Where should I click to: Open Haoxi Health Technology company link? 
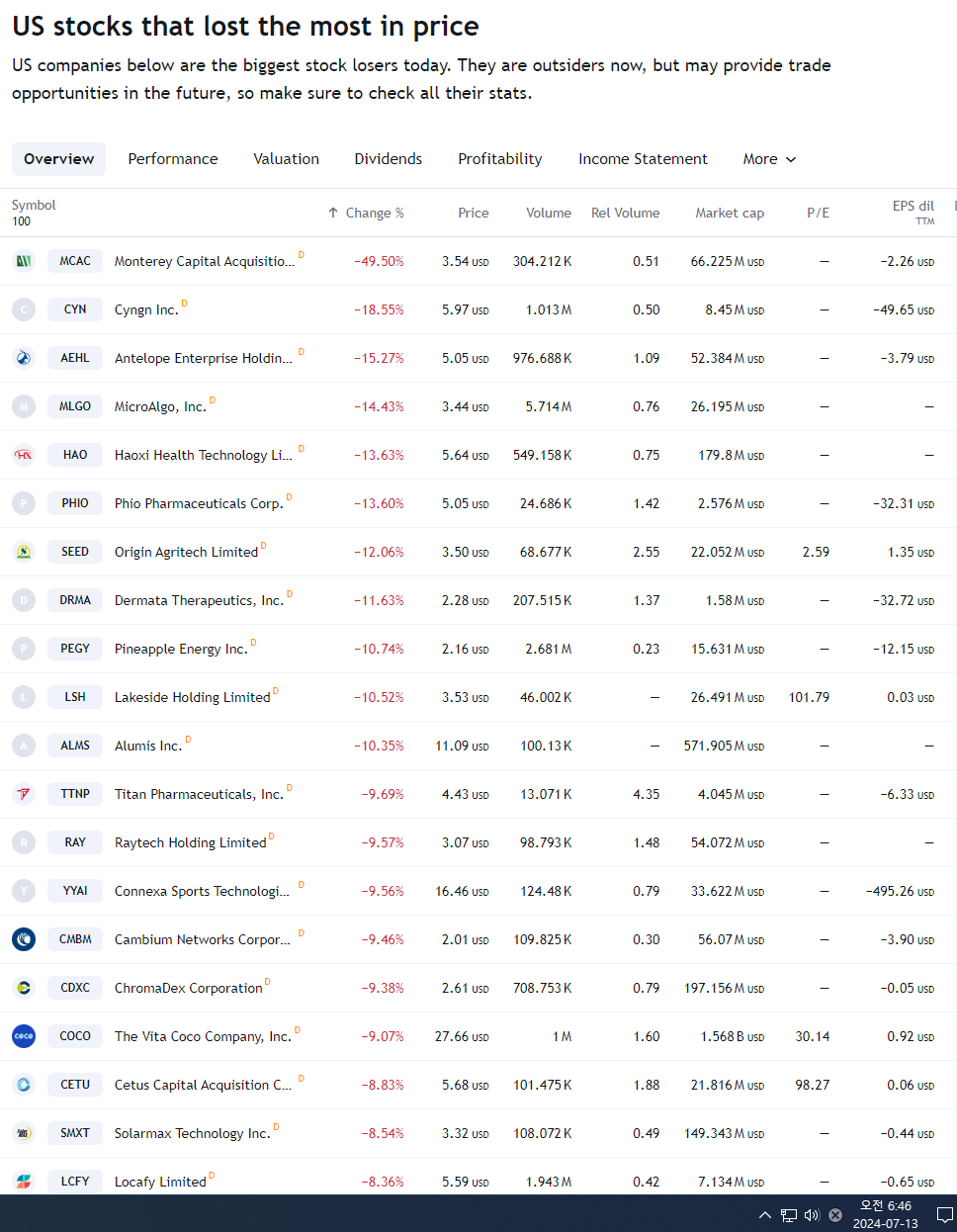[204, 455]
